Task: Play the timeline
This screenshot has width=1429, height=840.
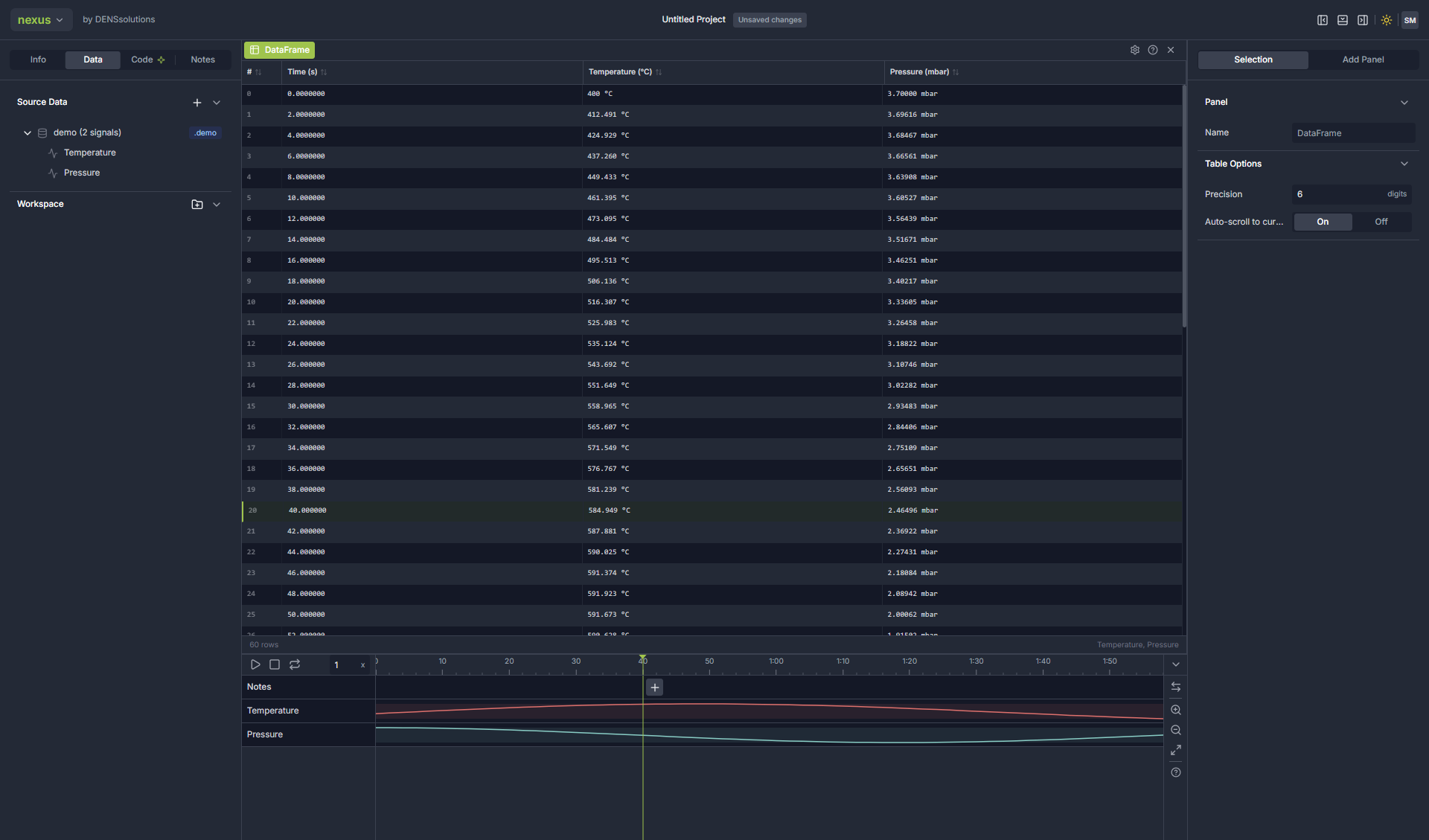Action: point(255,664)
